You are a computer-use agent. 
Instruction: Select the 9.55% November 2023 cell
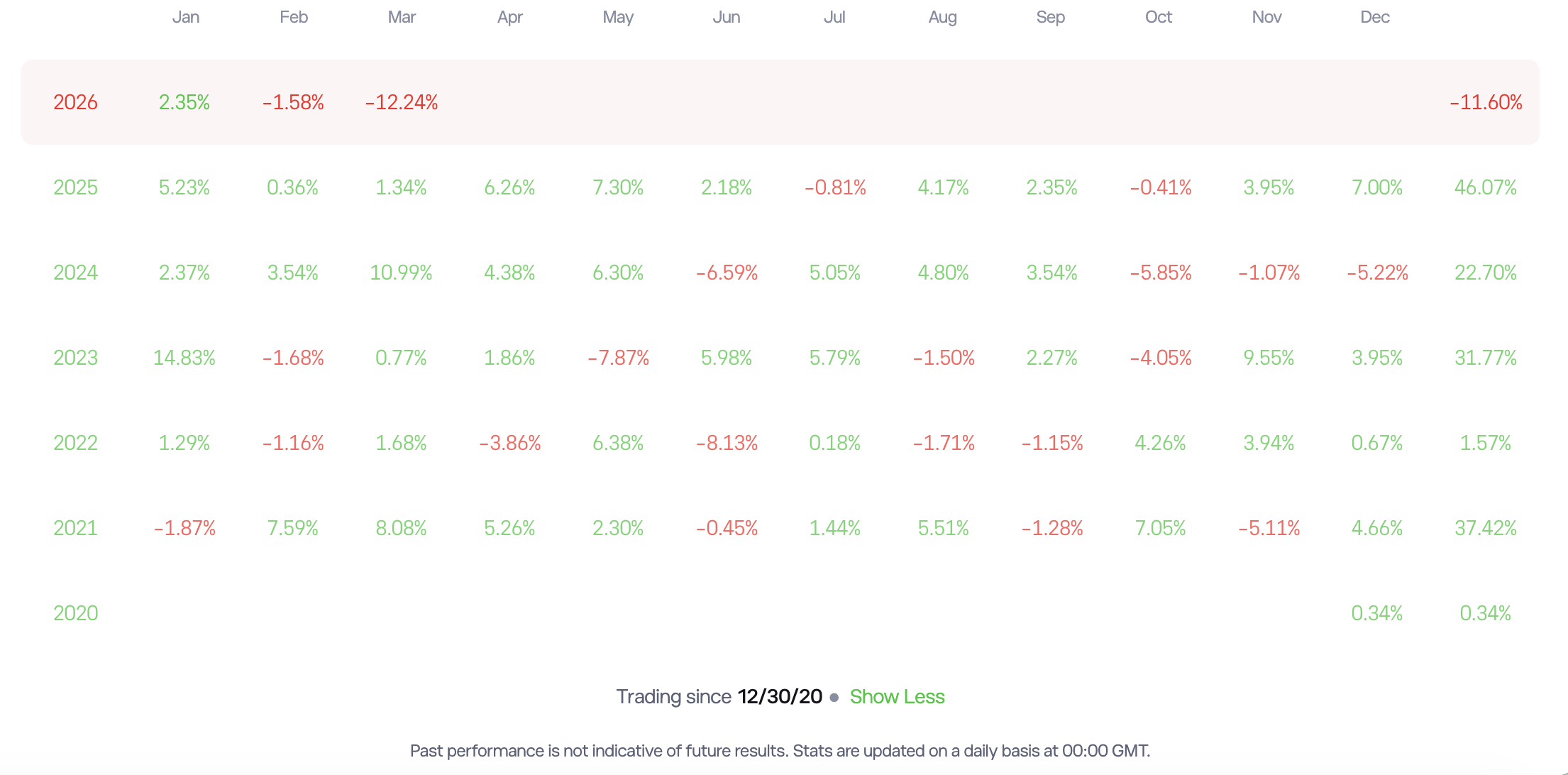(x=1269, y=358)
